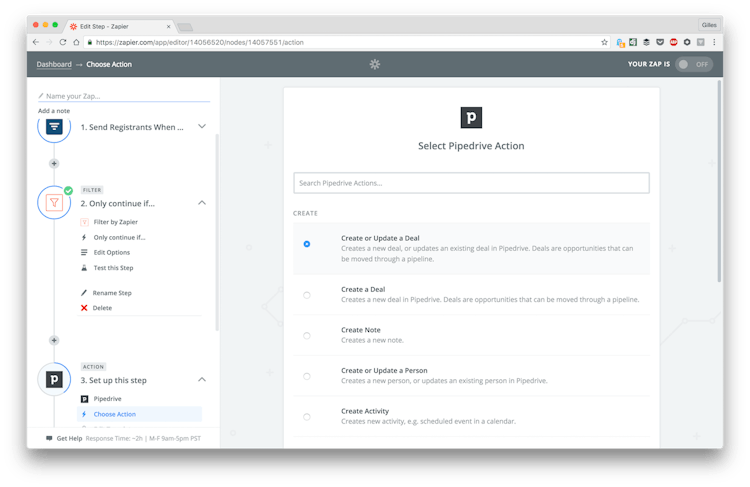The width and height of the screenshot is (750, 487).
Task: Select the Create a Deal radio button
Action: [x=307, y=295]
